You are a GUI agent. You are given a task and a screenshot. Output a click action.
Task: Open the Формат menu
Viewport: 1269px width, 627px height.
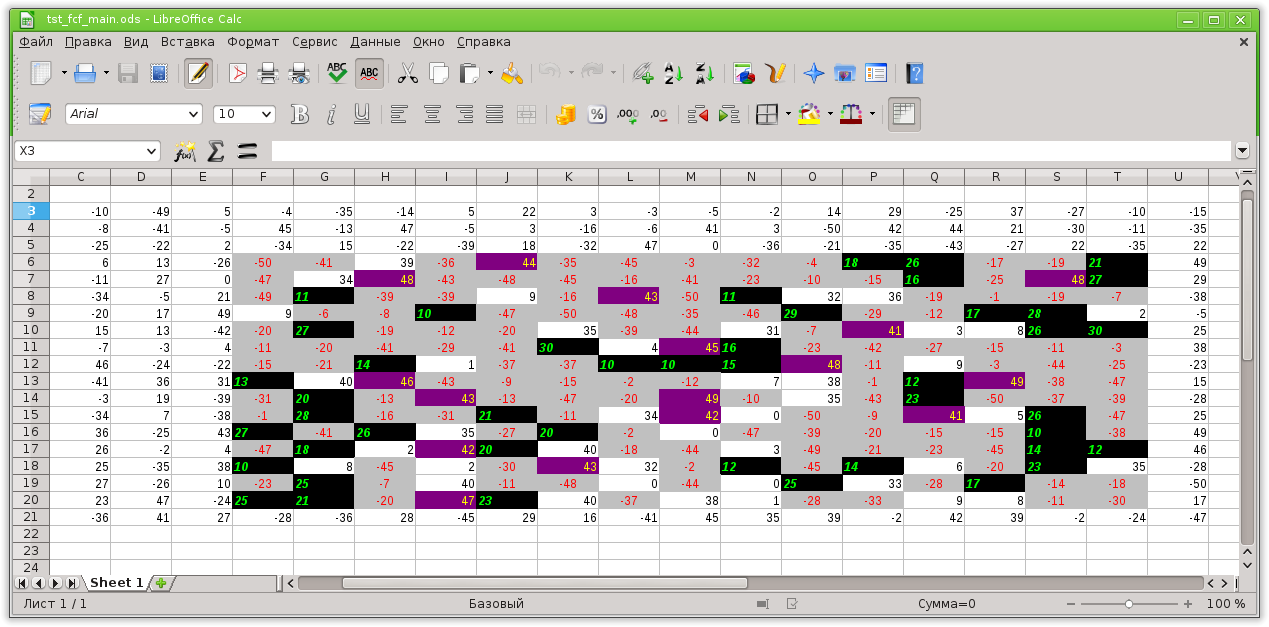[253, 42]
